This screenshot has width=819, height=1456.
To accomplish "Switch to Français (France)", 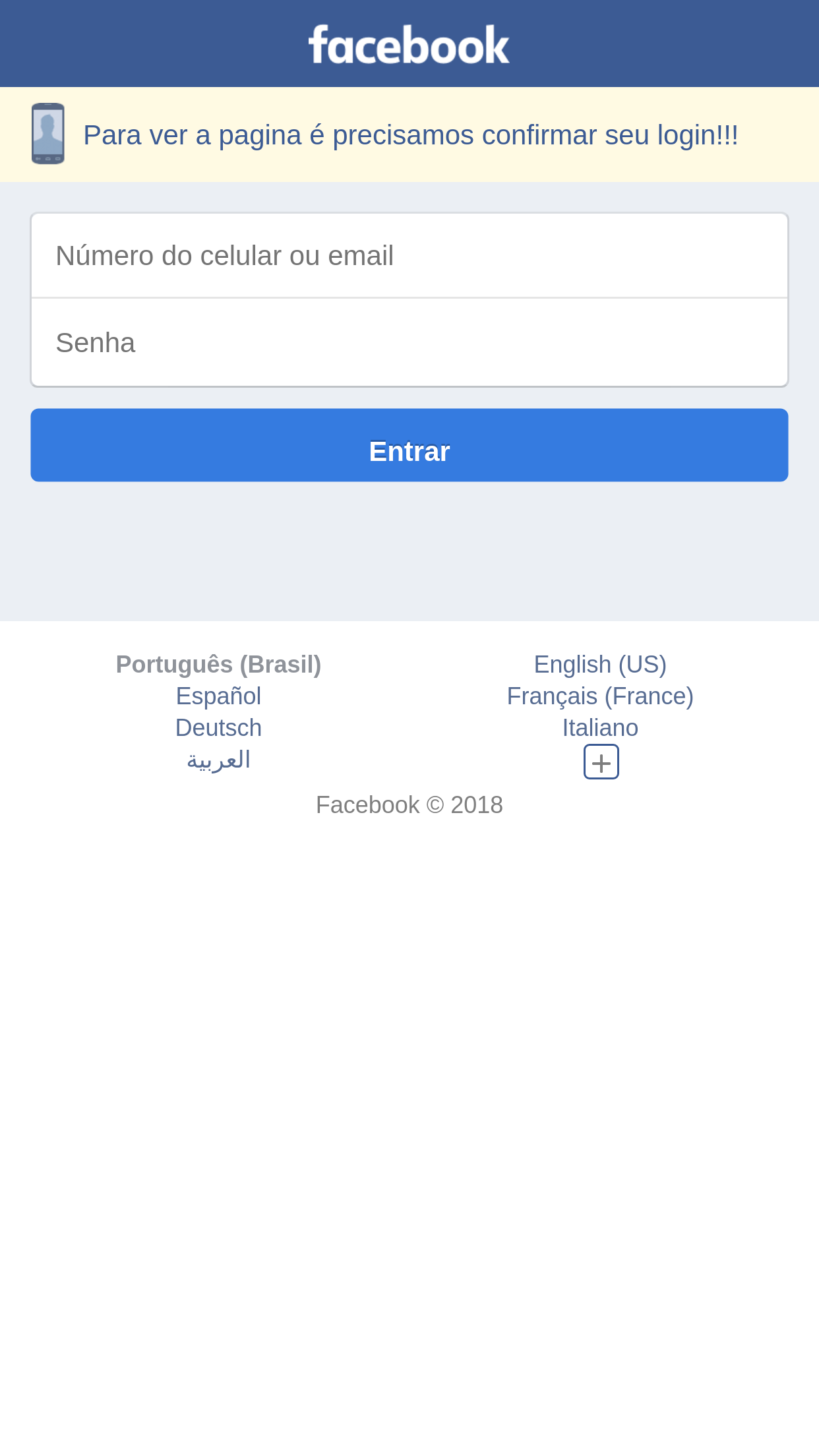I will pos(600,696).
